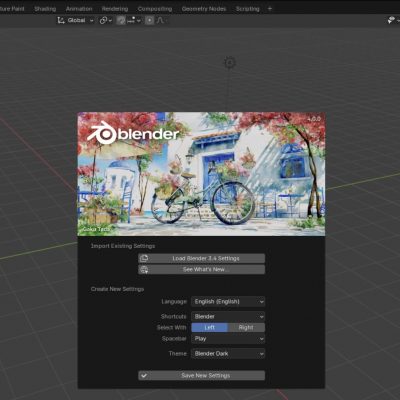Toggle proportional editing
The width and height of the screenshot is (400, 400).
coord(149,20)
